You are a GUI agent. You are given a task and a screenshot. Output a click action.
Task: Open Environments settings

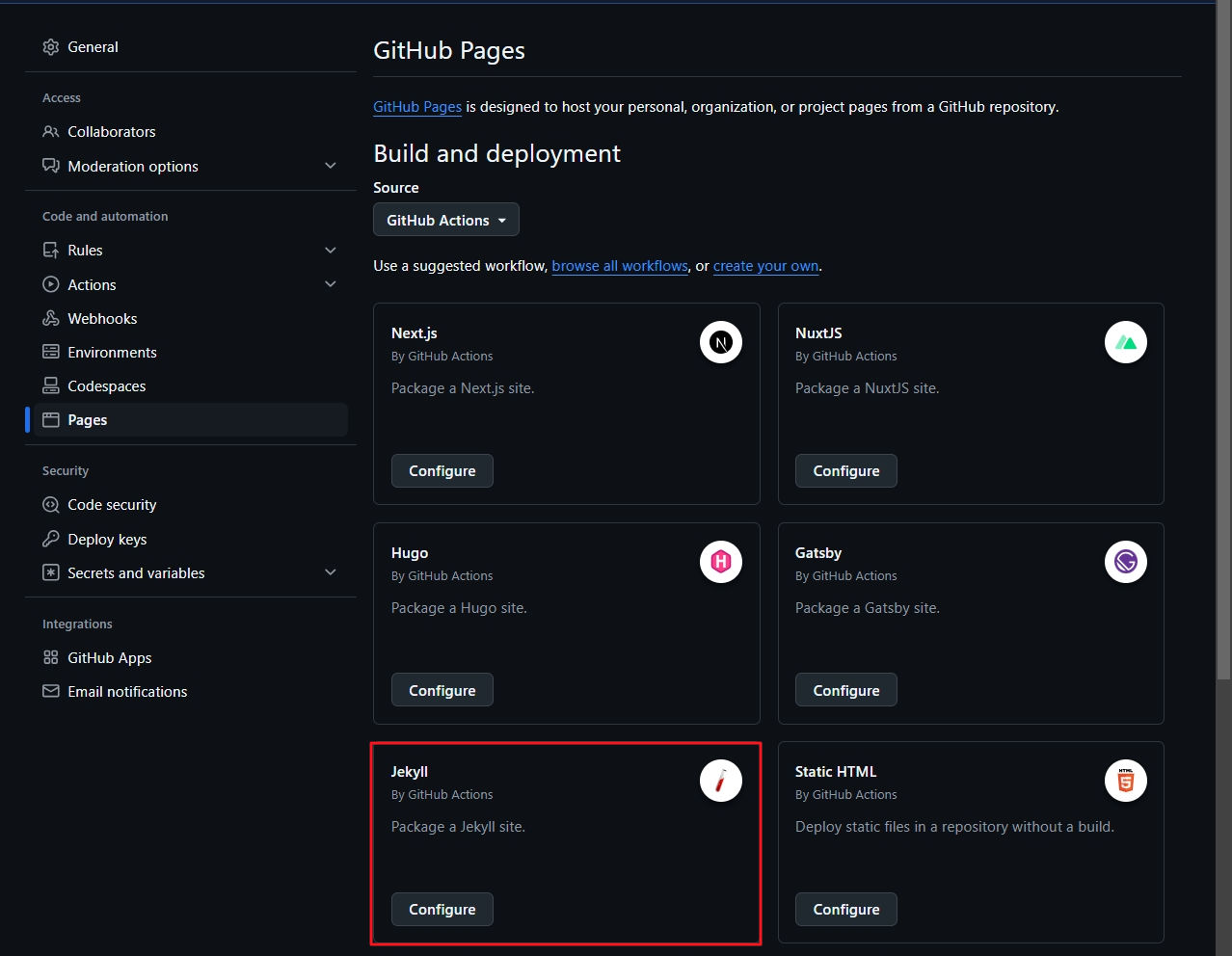click(x=191, y=353)
